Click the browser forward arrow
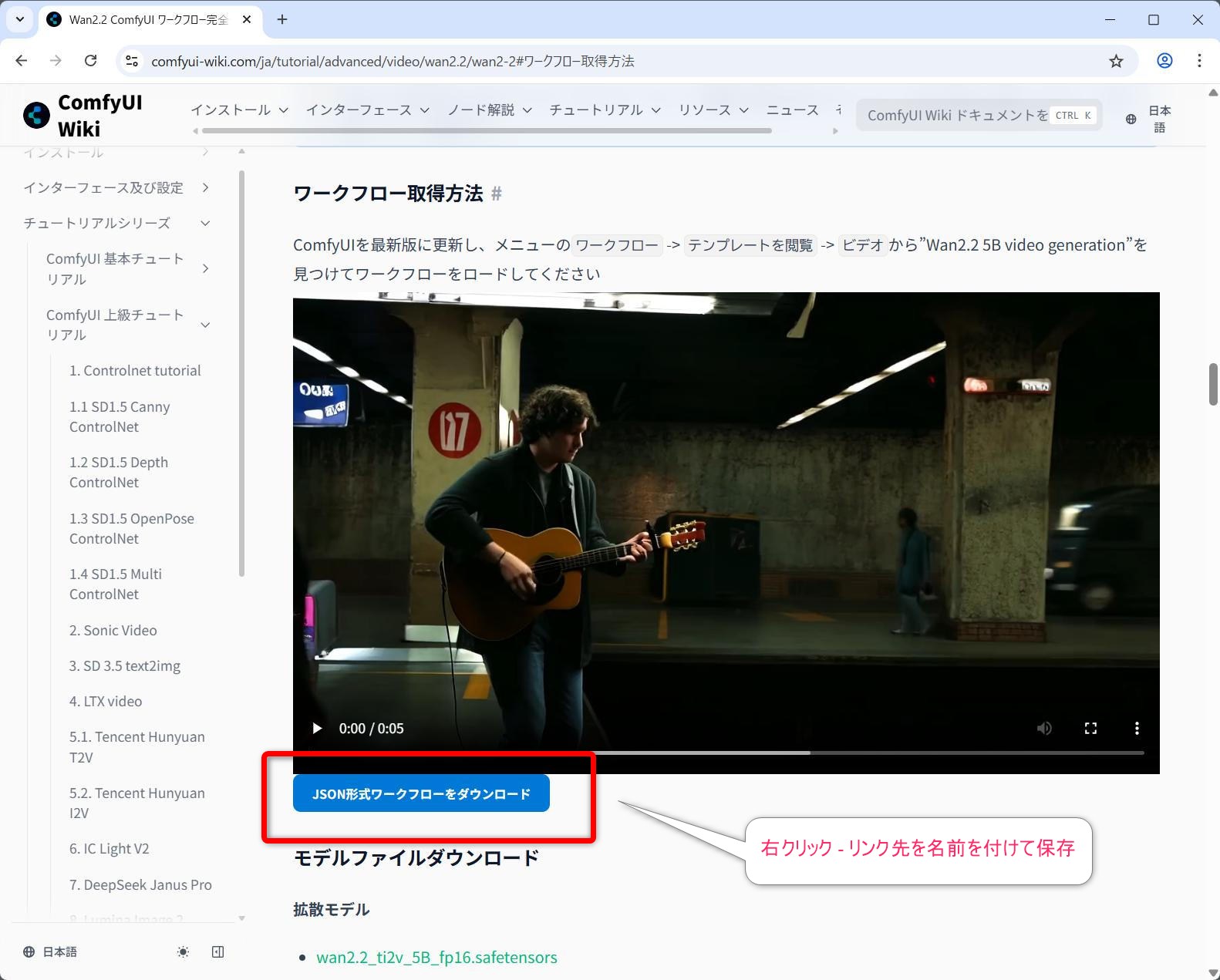This screenshot has height=980, width=1220. (x=56, y=61)
